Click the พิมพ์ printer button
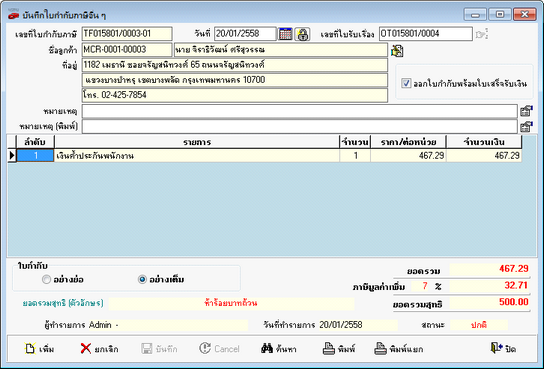This screenshot has width=544, height=369. click(339, 349)
